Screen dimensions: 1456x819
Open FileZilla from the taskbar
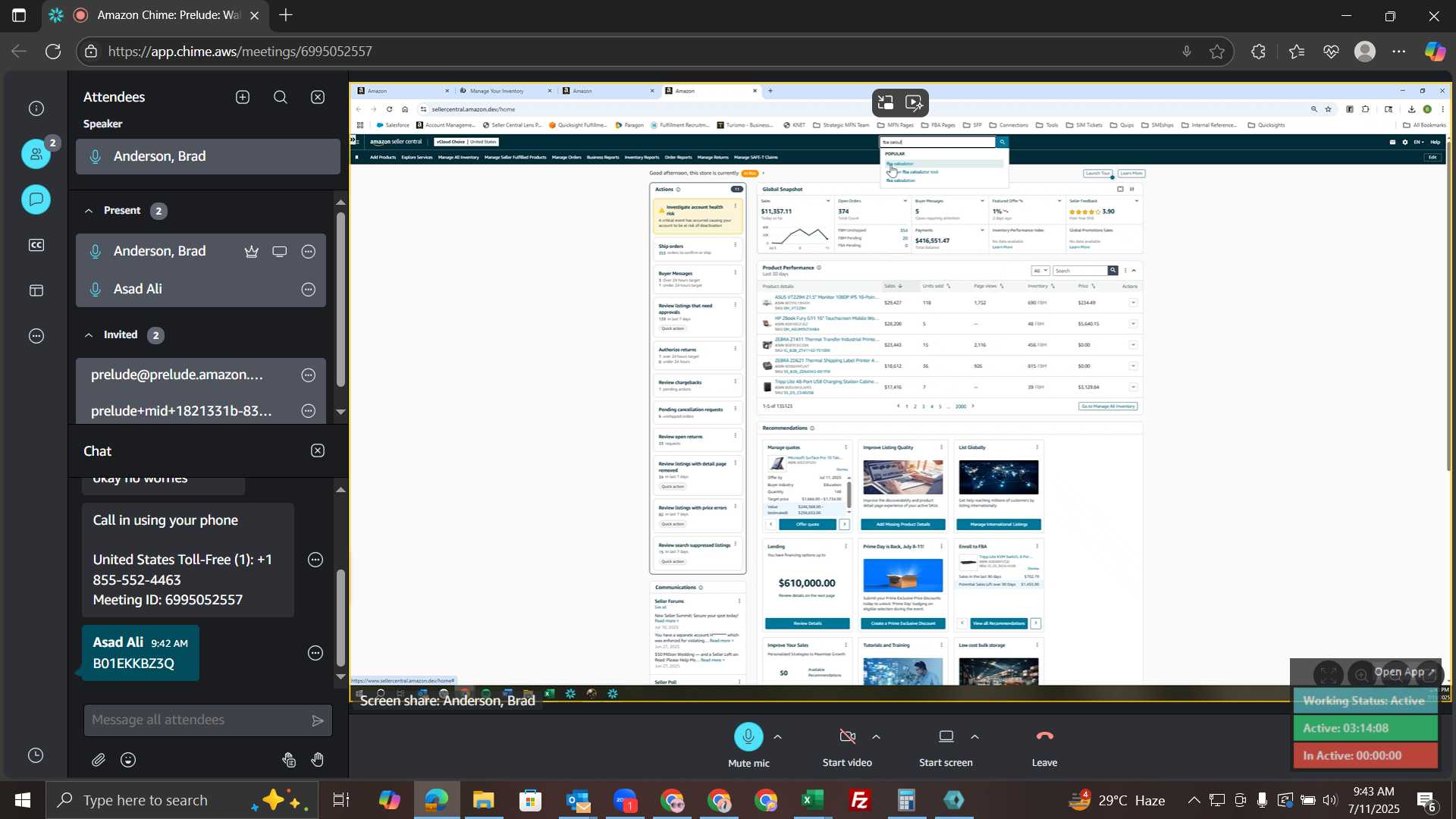pos(859,800)
